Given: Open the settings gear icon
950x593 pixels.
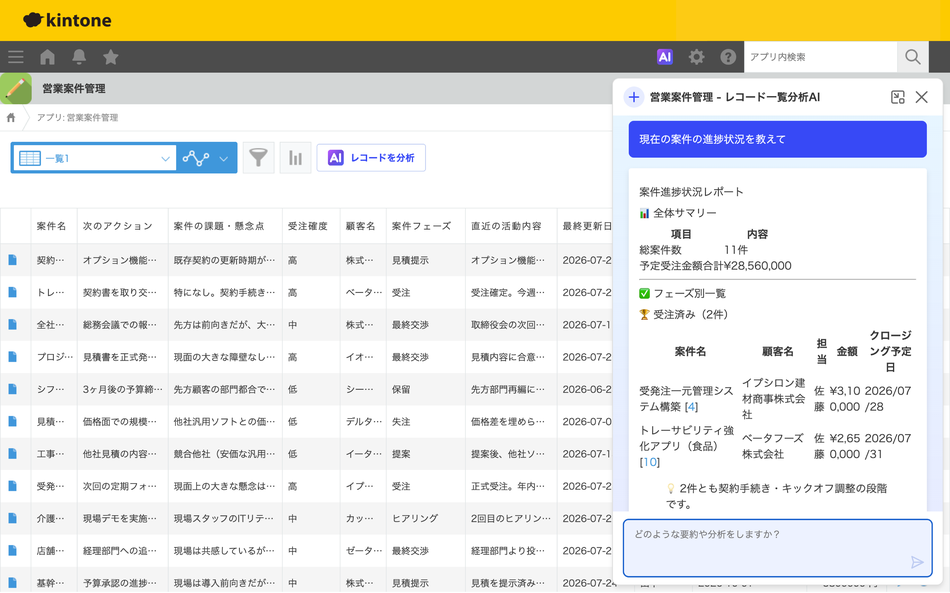Looking at the screenshot, I should 697,57.
